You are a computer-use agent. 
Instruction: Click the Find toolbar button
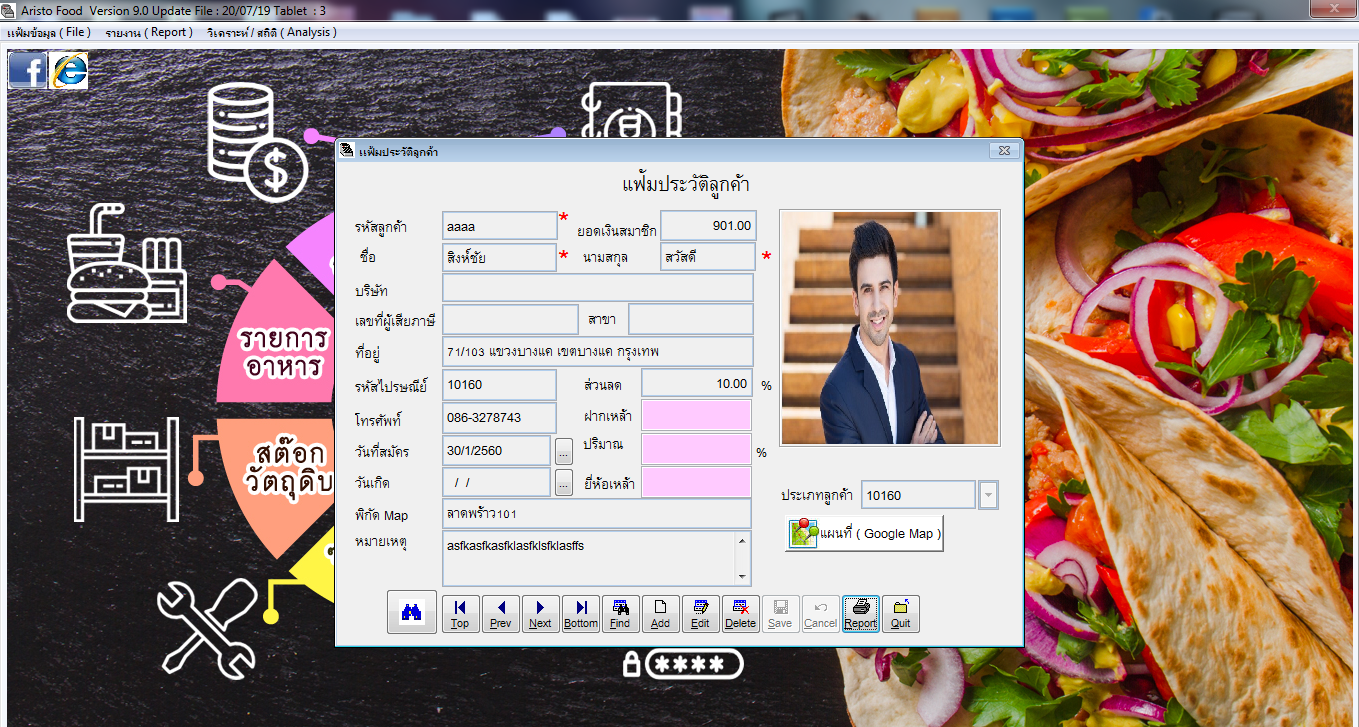coord(620,614)
